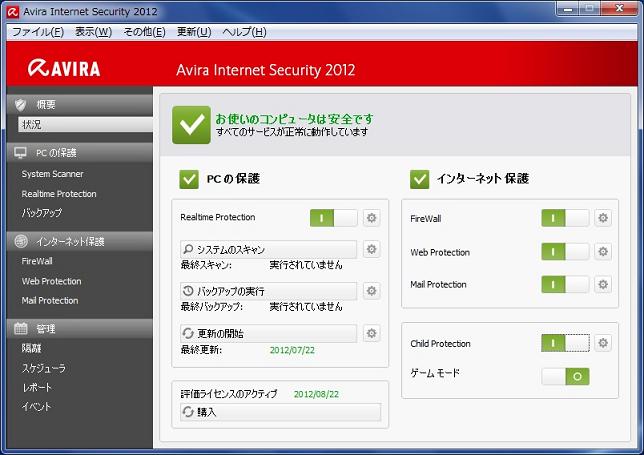Click the monitor icon beside PC の保護
Screen dimensions: 644x455
pyautogui.click(x=21, y=153)
